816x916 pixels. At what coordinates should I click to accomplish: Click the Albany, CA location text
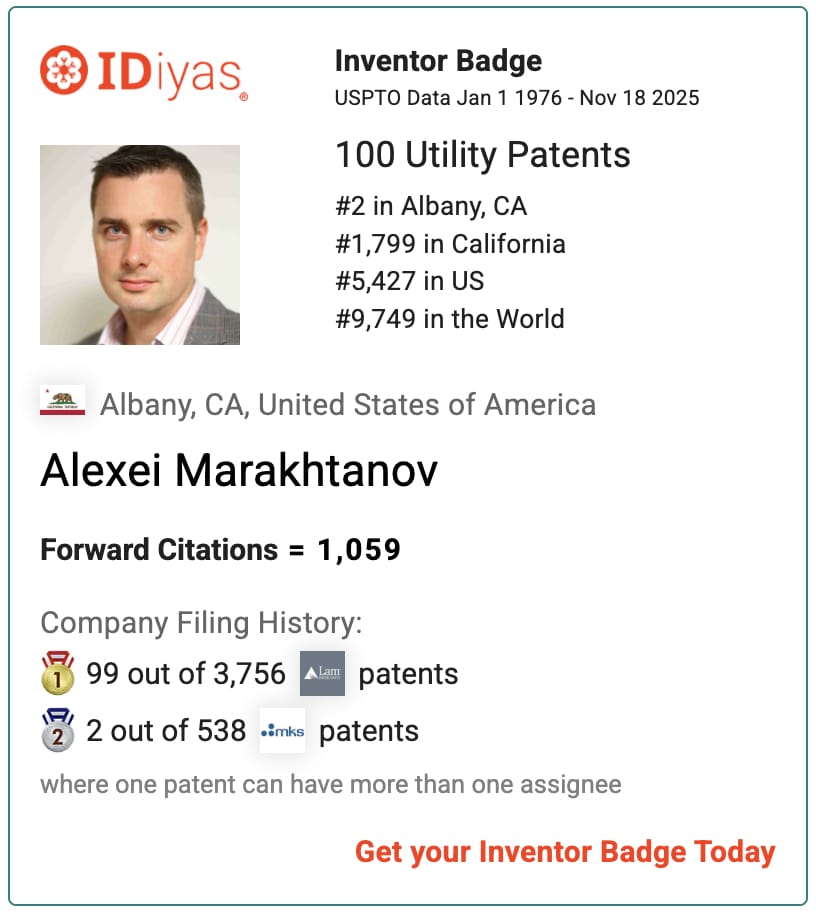click(x=347, y=404)
